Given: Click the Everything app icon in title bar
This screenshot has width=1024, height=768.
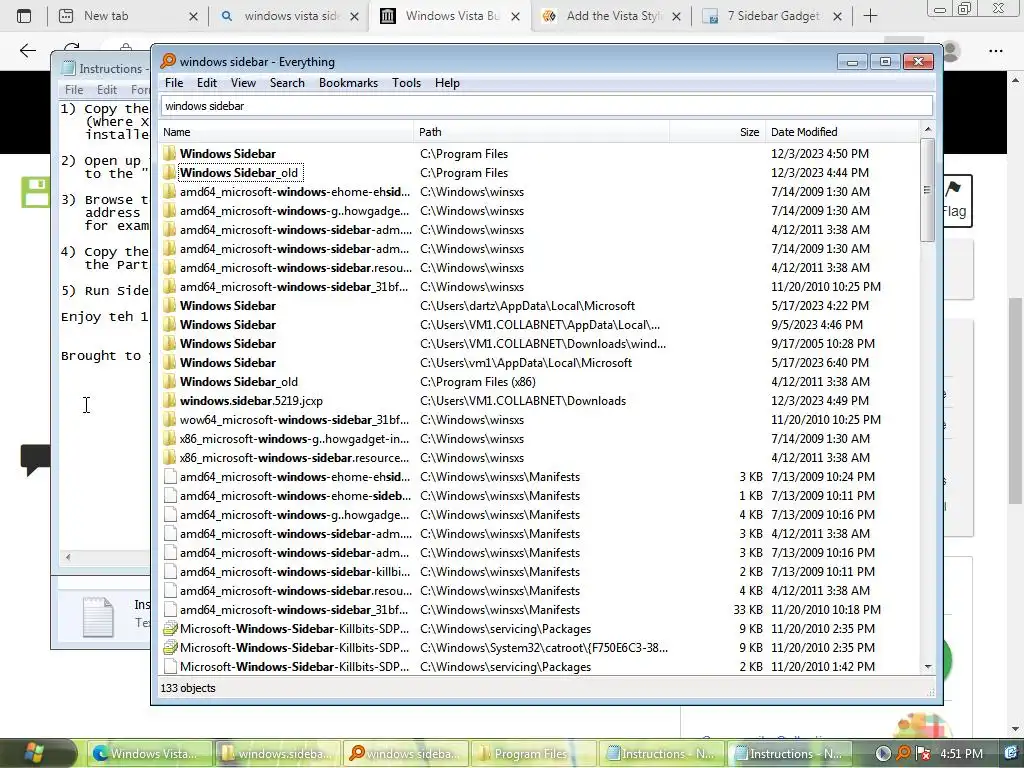Looking at the screenshot, I should [168, 61].
